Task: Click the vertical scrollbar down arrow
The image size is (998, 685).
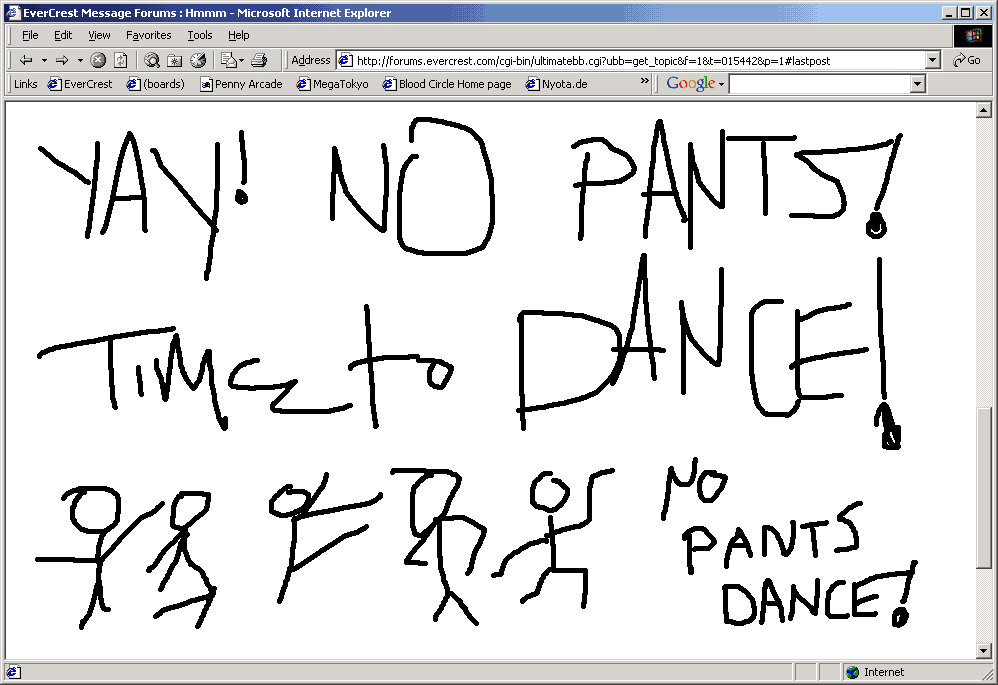Action: 983,651
